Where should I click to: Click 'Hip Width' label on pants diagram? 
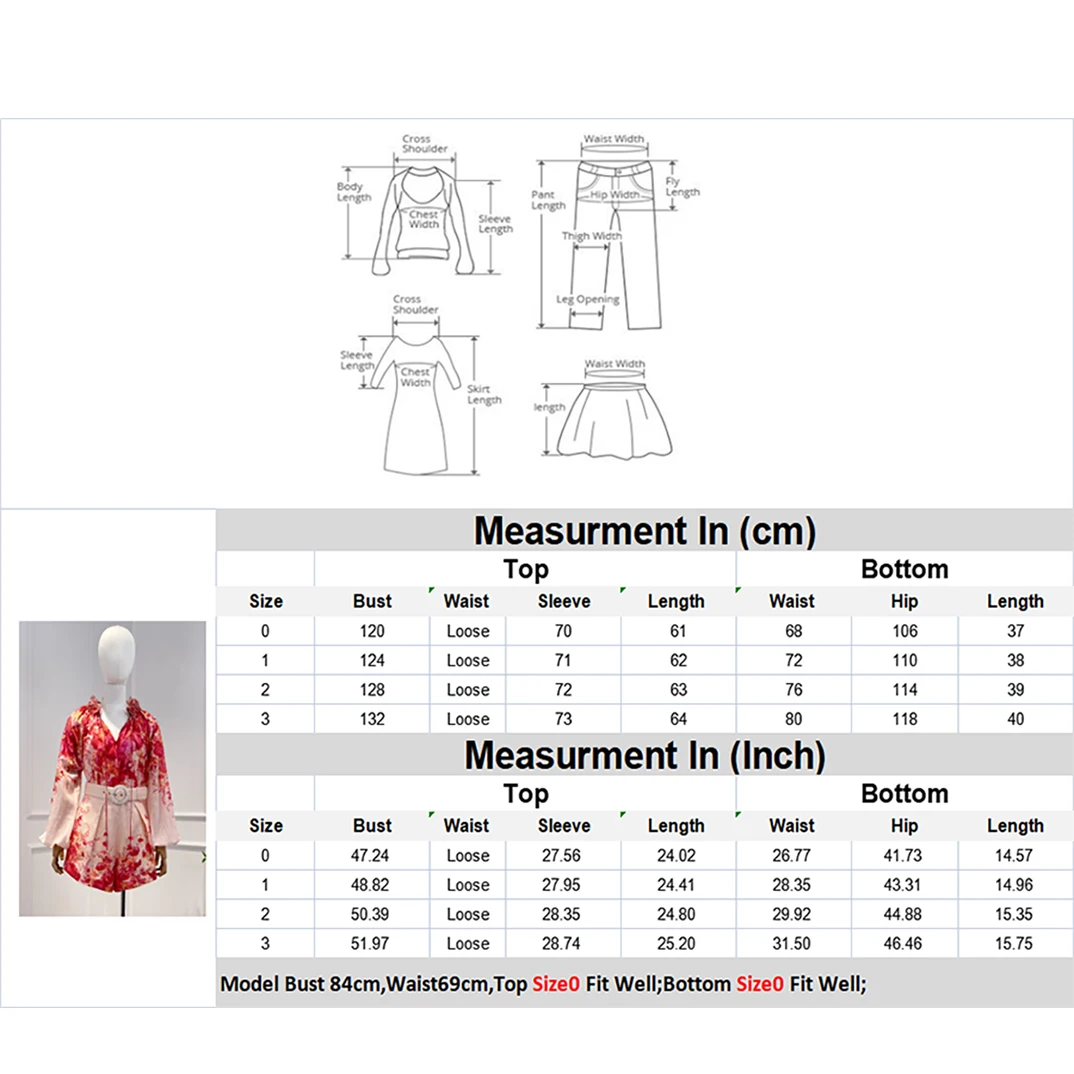[x=615, y=195]
